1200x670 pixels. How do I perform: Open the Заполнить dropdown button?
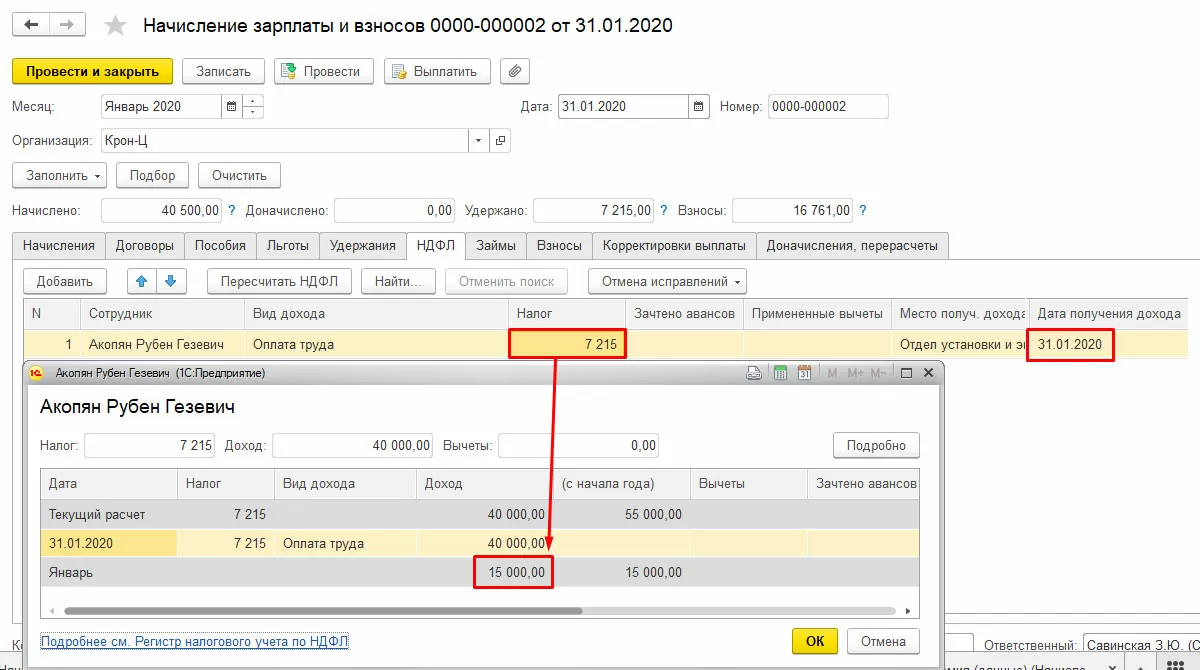pos(60,175)
